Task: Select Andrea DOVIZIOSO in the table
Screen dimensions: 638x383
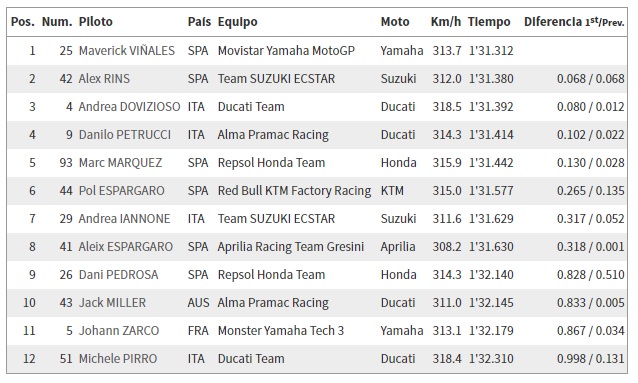Action: point(129,107)
